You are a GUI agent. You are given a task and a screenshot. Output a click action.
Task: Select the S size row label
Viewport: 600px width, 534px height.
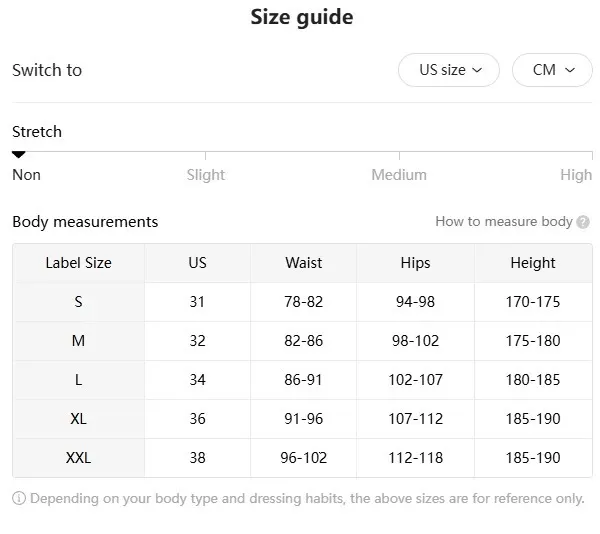pos(78,302)
